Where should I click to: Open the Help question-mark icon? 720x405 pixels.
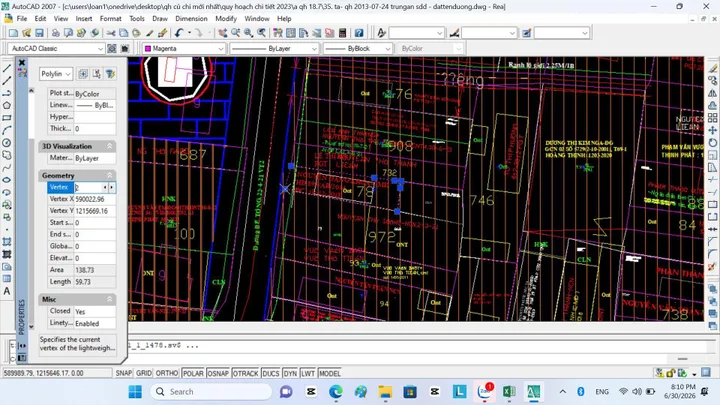coord(359,33)
